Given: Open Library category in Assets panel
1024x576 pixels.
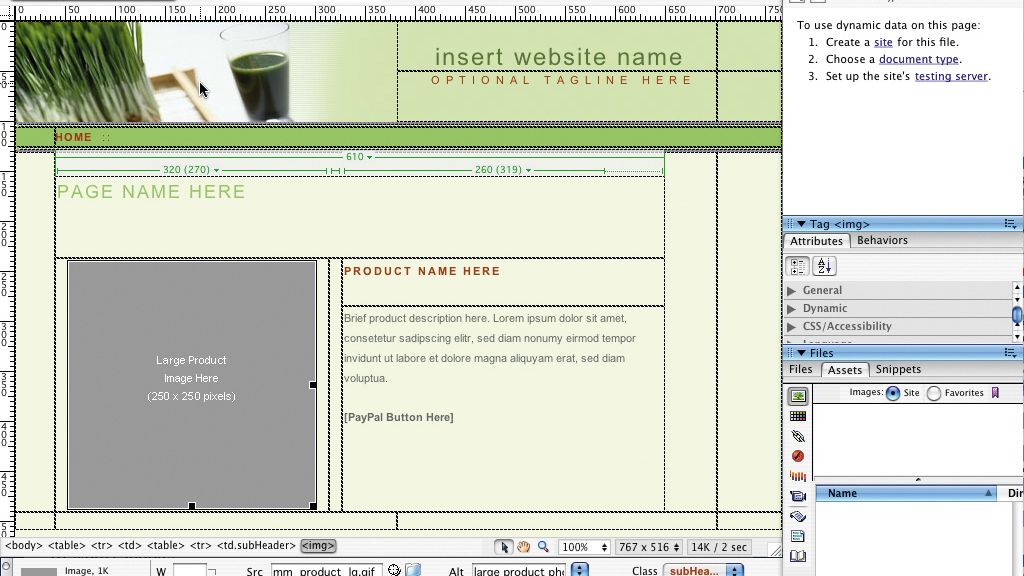Looking at the screenshot, I should pyautogui.click(x=797, y=556).
